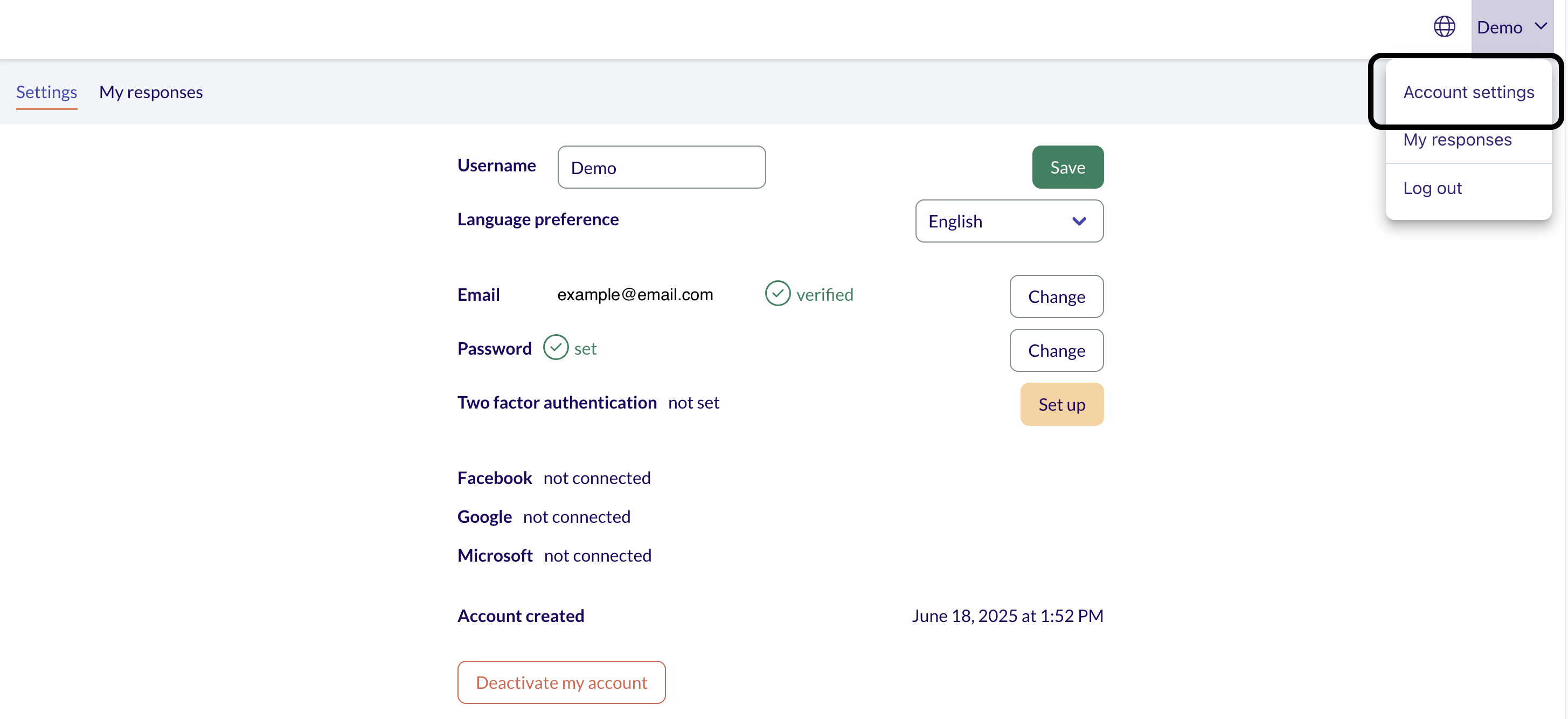Choose My responses in dropdown menu

point(1456,140)
